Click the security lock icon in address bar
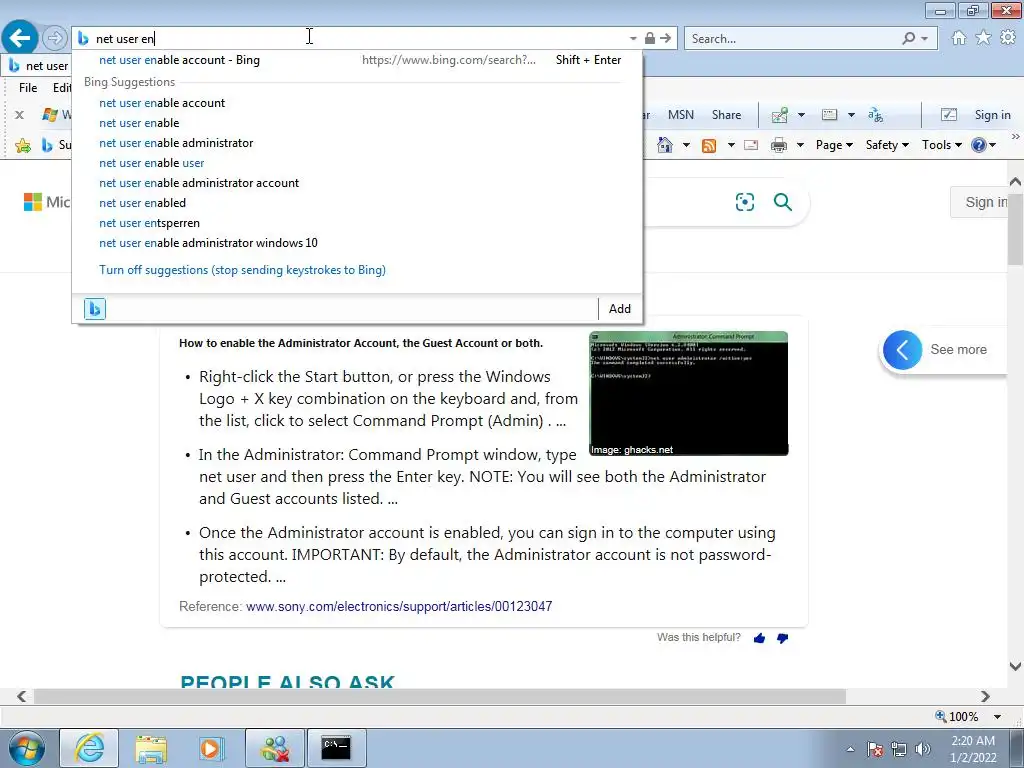The width and height of the screenshot is (1024, 768). pos(649,39)
